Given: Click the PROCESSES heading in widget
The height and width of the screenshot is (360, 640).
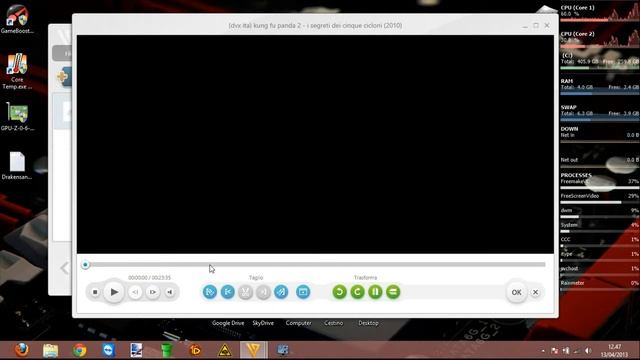Looking at the screenshot, I should (576, 175).
